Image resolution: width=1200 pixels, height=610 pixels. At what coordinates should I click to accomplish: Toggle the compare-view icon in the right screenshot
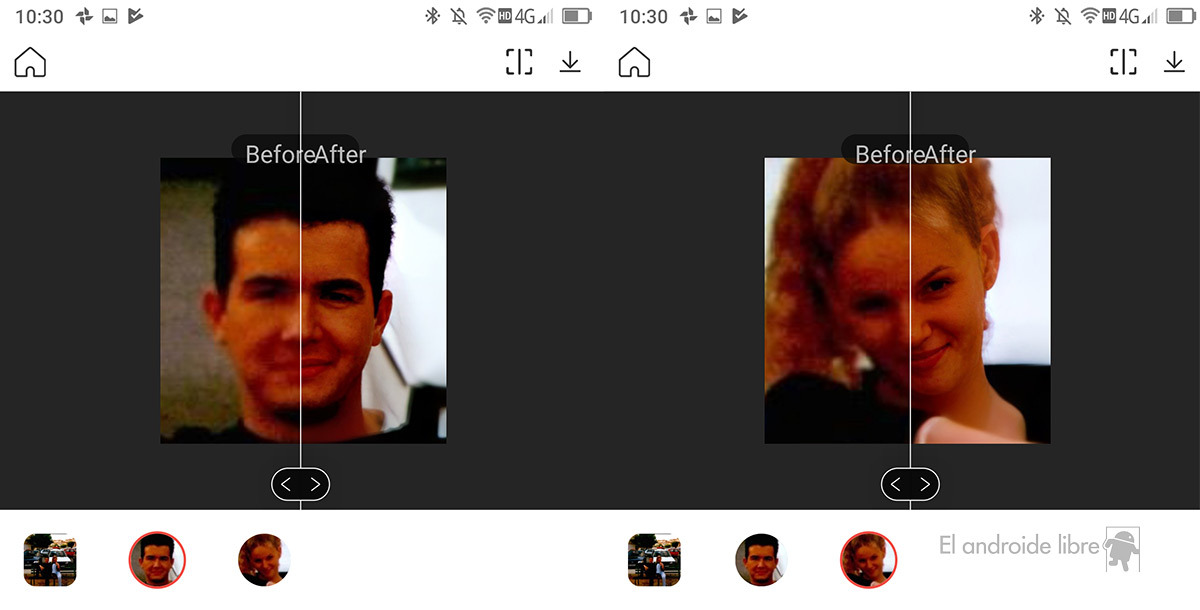click(x=1123, y=62)
